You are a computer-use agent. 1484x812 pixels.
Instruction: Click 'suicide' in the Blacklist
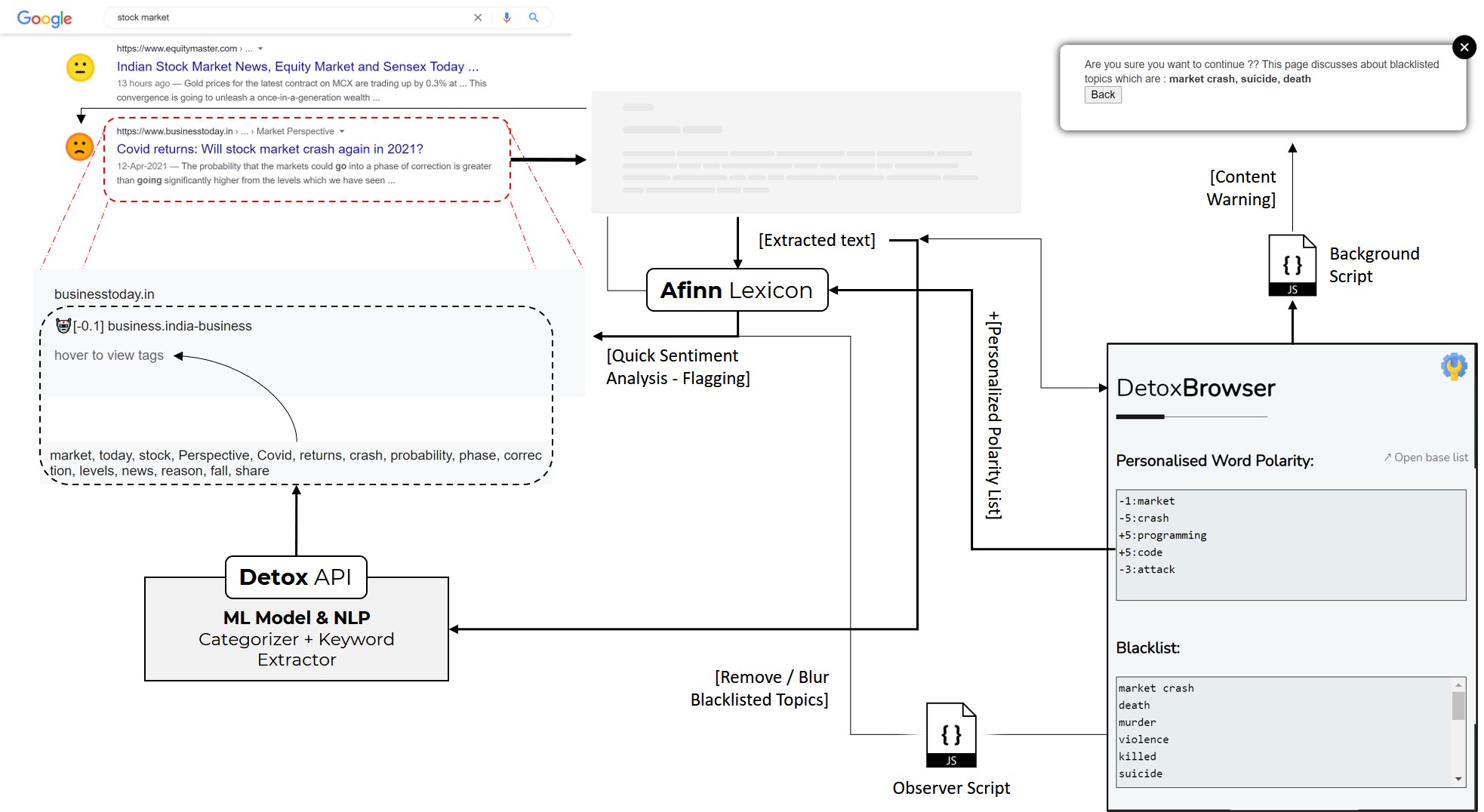click(1141, 774)
